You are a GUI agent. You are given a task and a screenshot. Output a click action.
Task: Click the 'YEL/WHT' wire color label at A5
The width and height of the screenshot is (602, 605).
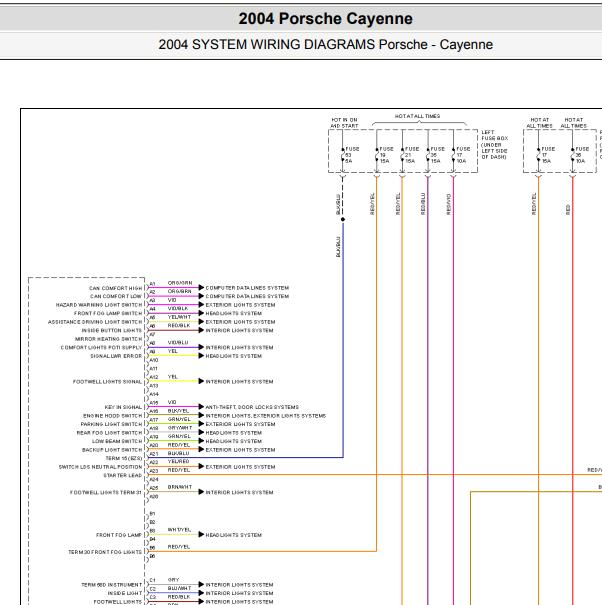point(179,317)
